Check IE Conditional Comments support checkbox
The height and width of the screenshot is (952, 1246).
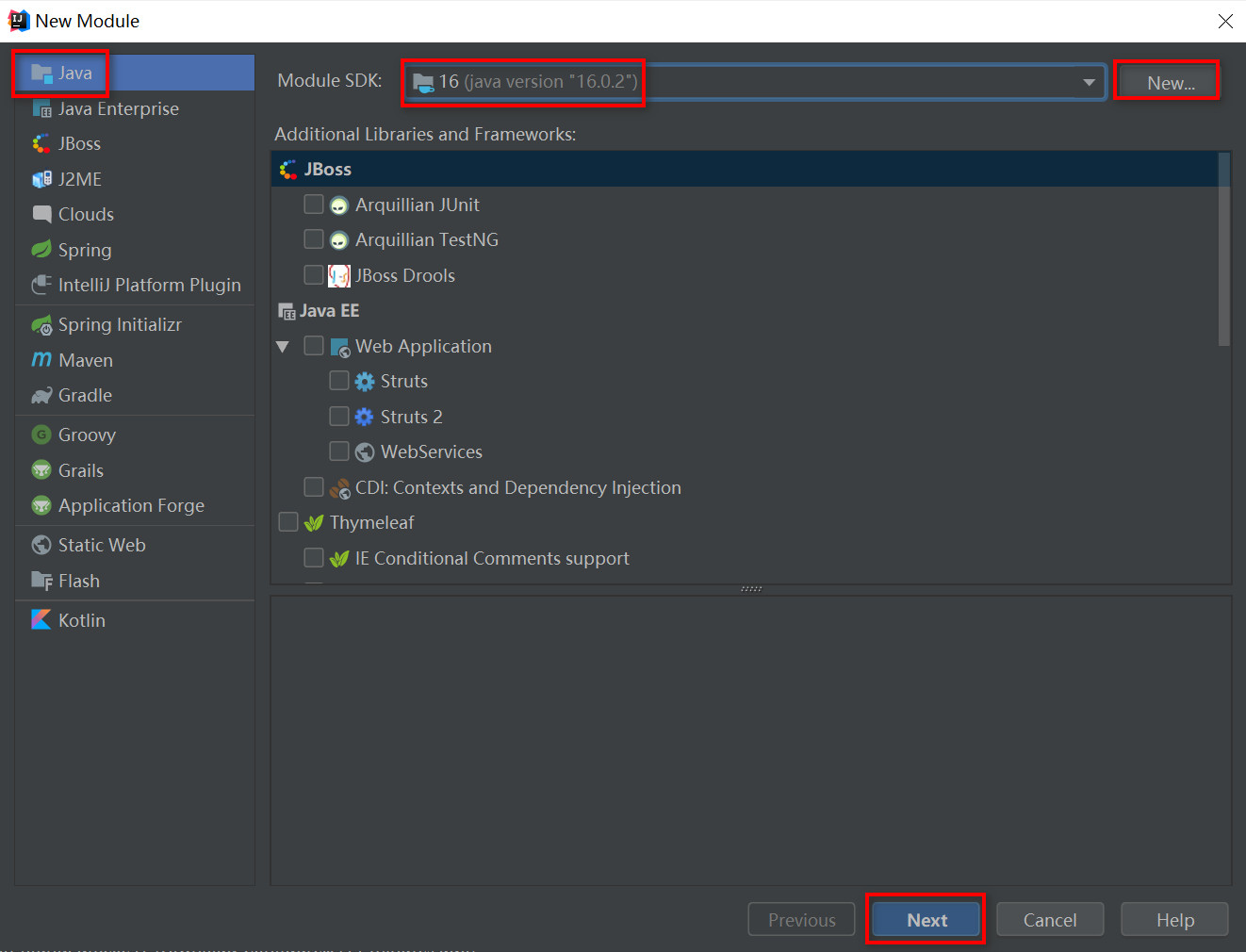pos(314,558)
